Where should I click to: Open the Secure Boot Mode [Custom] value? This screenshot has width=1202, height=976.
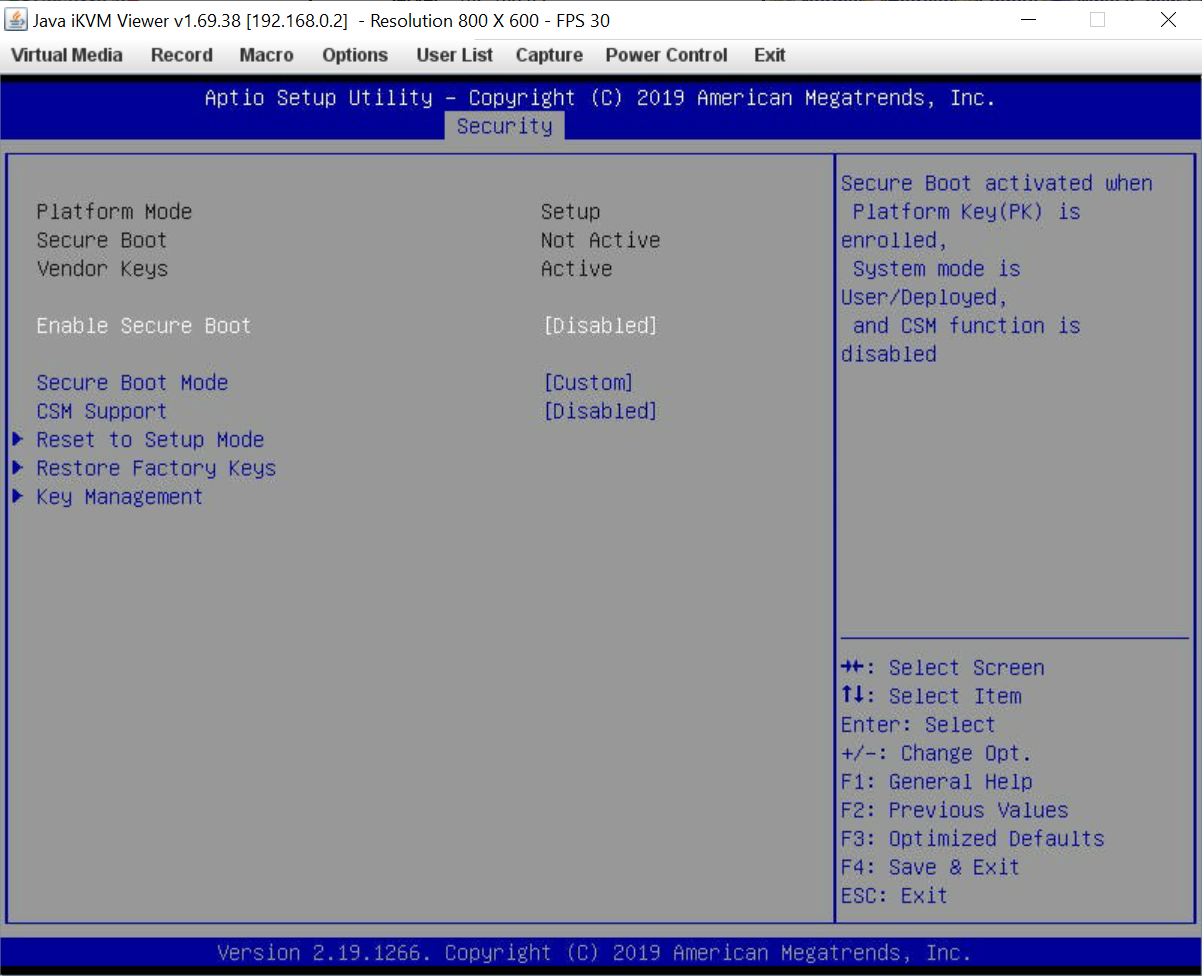(588, 383)
